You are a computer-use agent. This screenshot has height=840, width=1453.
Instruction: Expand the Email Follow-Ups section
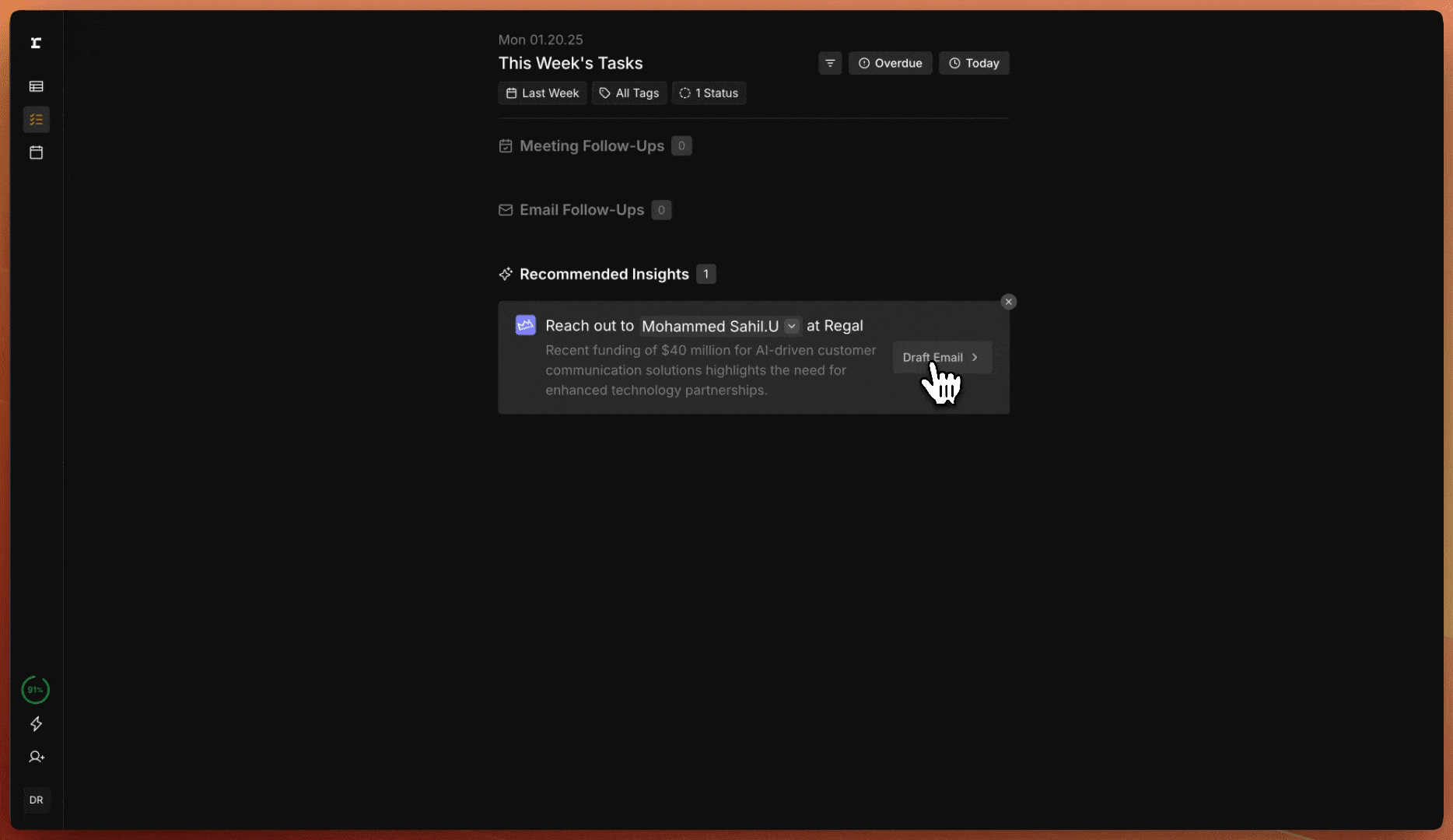(x=581, y=210)
